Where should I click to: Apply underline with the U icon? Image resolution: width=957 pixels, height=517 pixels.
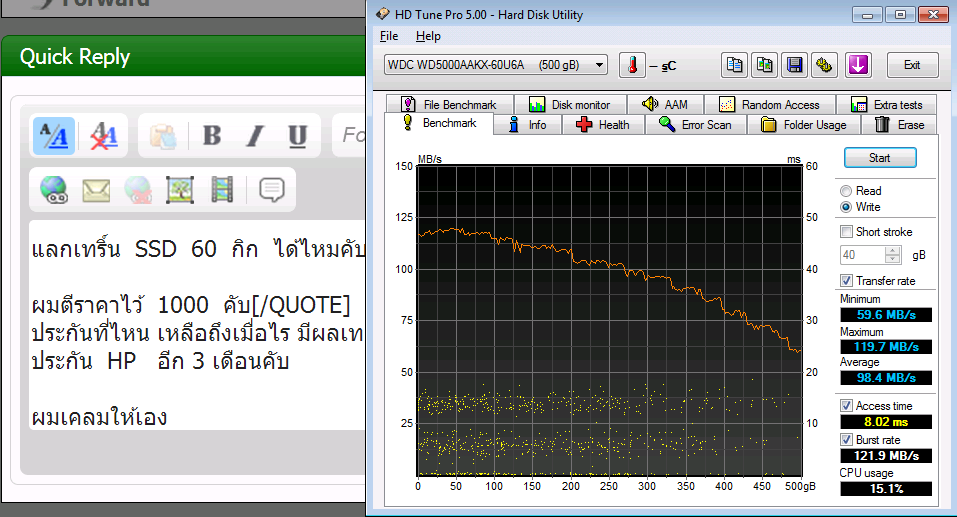click(x=297, y=136)
